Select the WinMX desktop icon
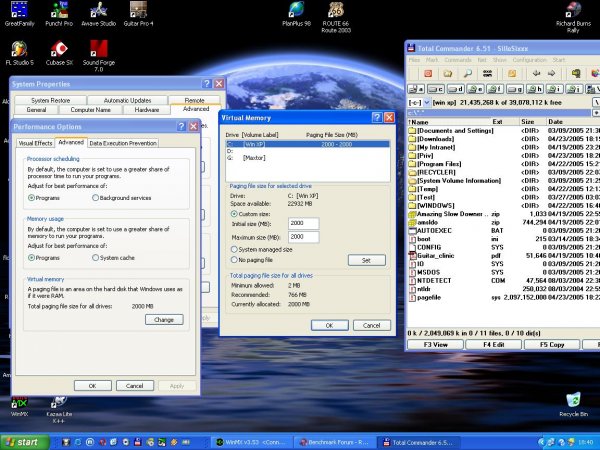Image resolution: width=600 pixels, height=450 pixels. click(19, 406)
